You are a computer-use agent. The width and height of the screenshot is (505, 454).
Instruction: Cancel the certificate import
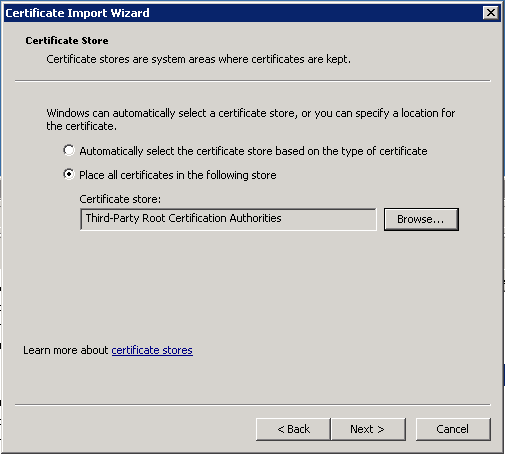[x=453, y=429]
